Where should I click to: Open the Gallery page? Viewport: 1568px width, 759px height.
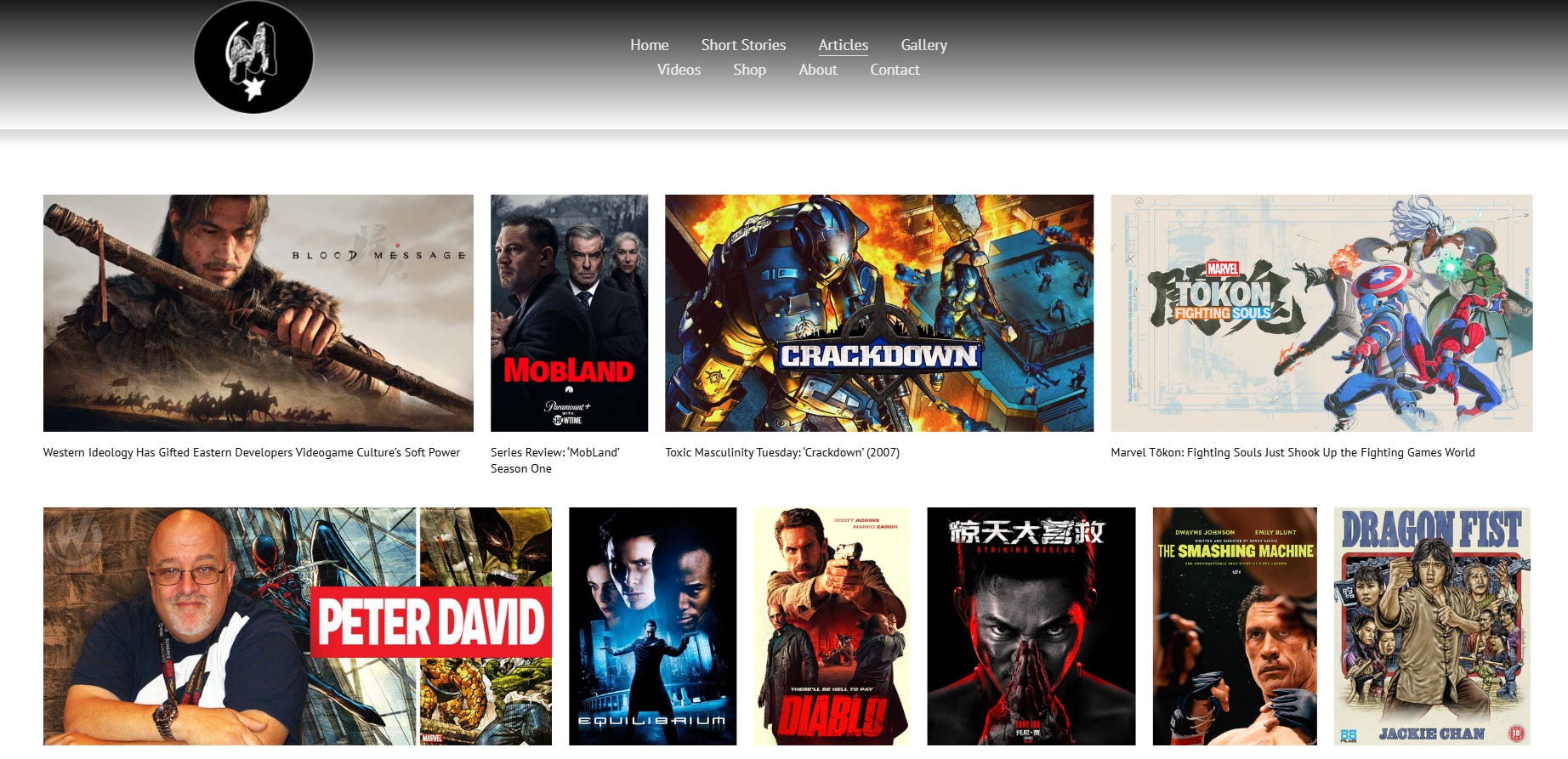click(923, 45)
